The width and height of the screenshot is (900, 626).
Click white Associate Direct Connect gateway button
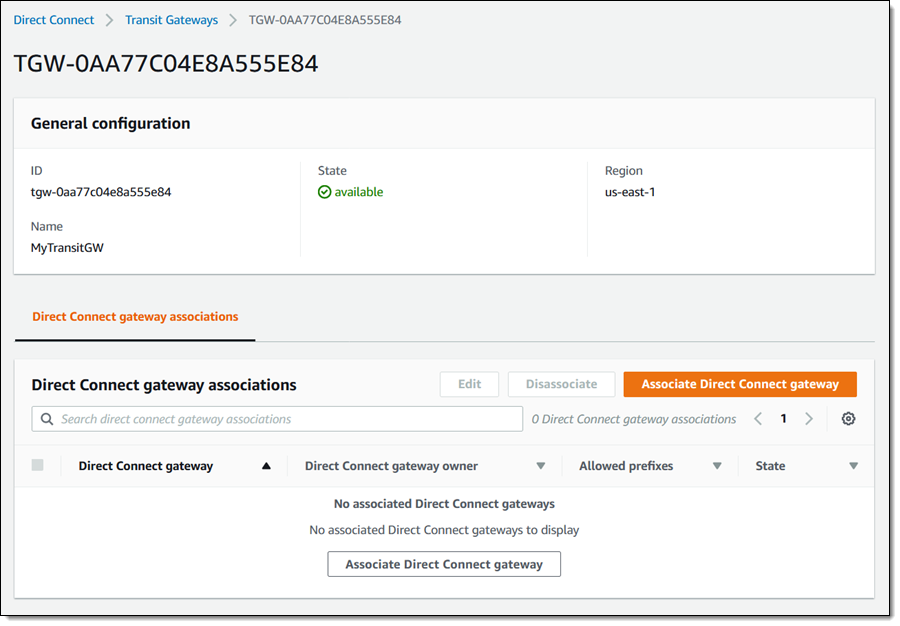(444, 564)
